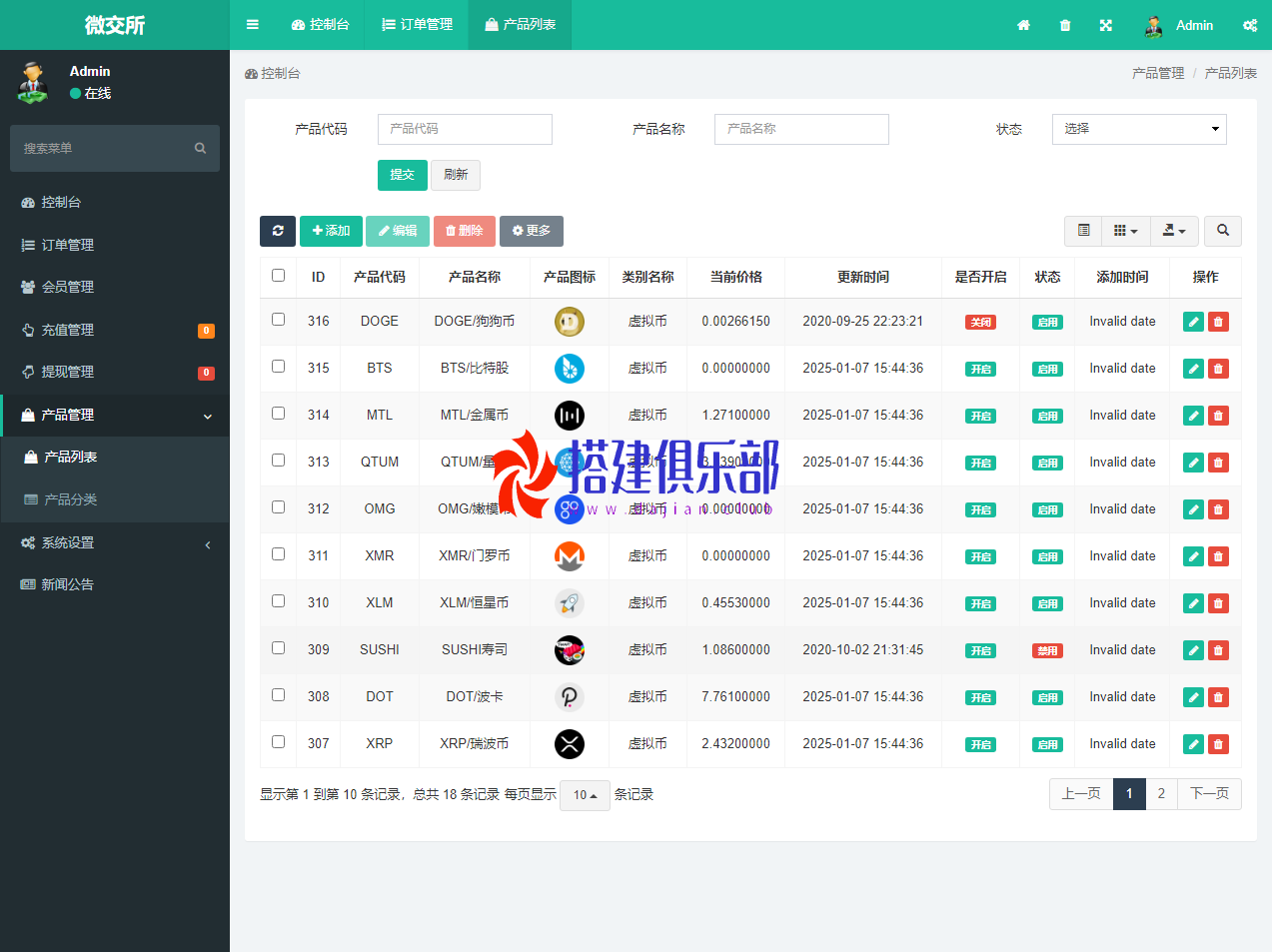Screen dimensions: 1272x952
Task: Open the 订单管理 top tab
Action: click(418, 25)
